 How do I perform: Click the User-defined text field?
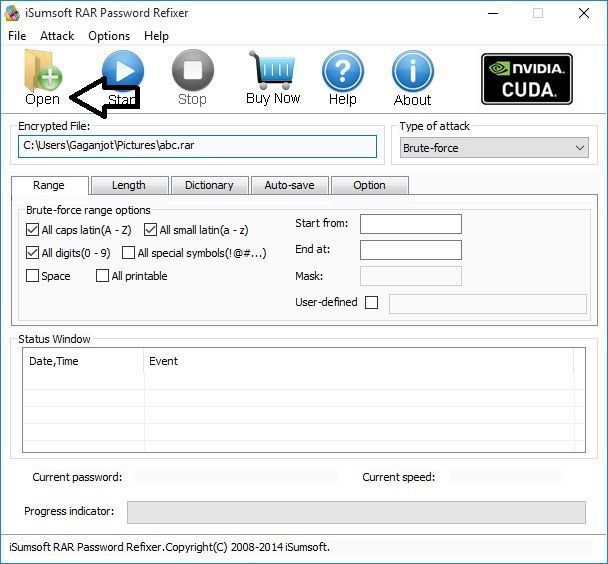pos(488,304)
